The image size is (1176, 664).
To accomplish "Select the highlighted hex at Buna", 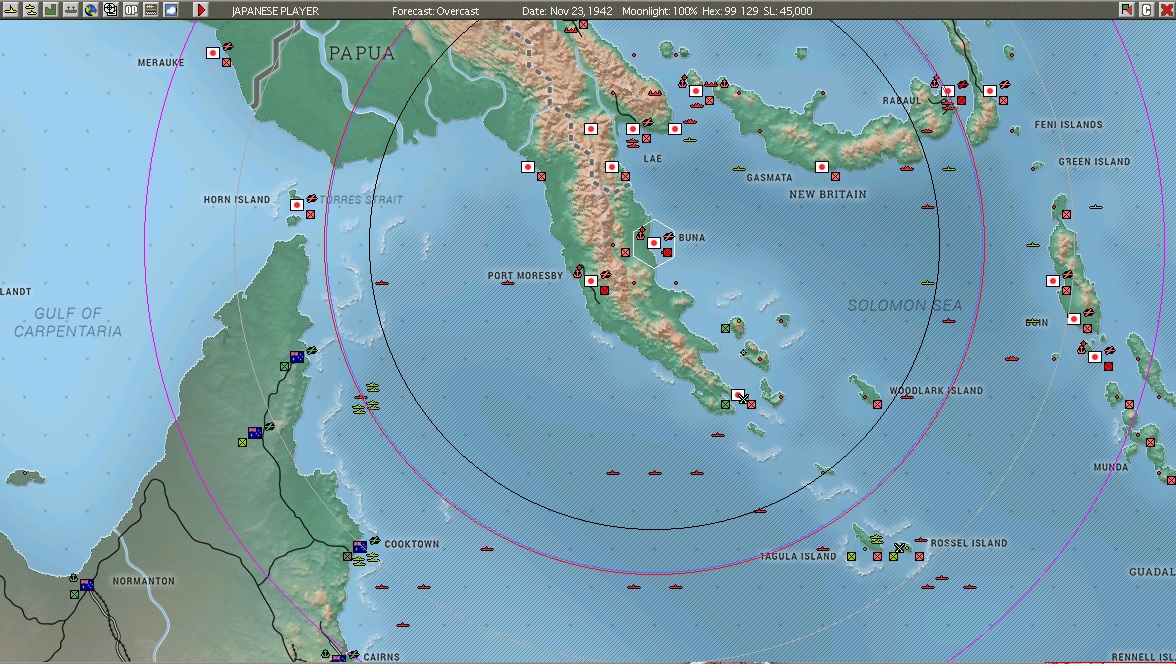I will pos(655,241).
